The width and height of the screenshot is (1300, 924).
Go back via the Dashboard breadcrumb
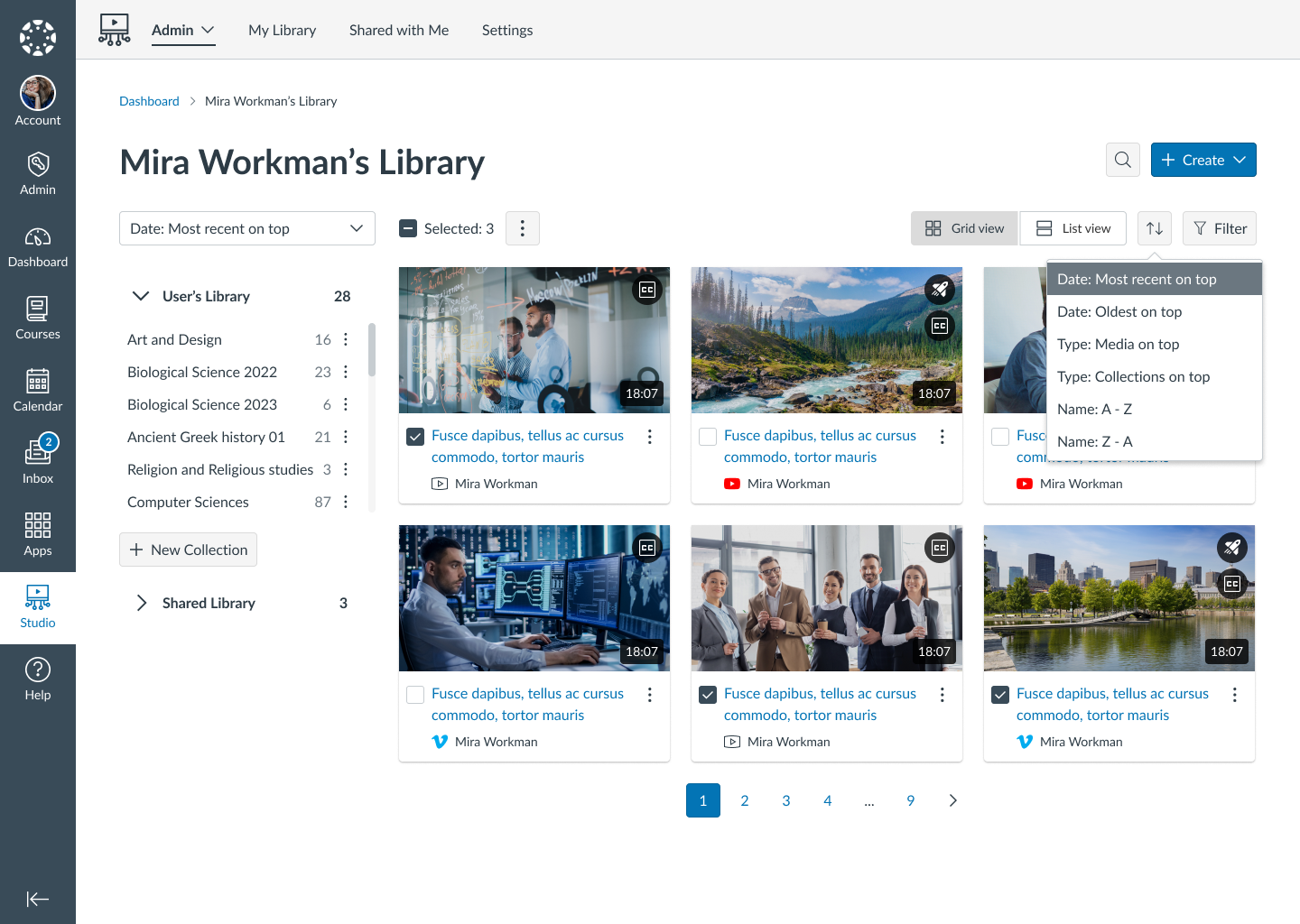(149, 100)
